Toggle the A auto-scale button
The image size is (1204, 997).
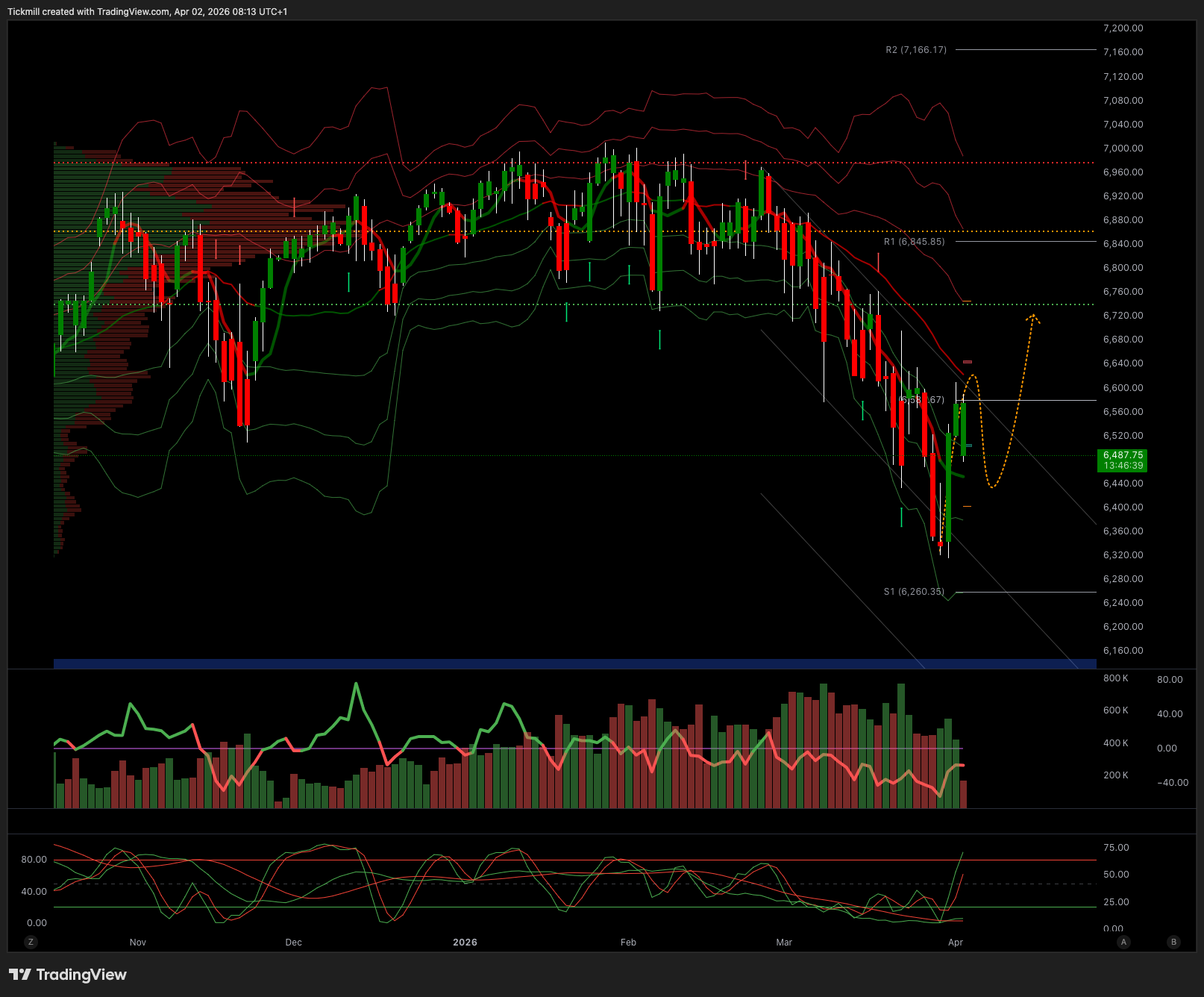coord(1123,942)
